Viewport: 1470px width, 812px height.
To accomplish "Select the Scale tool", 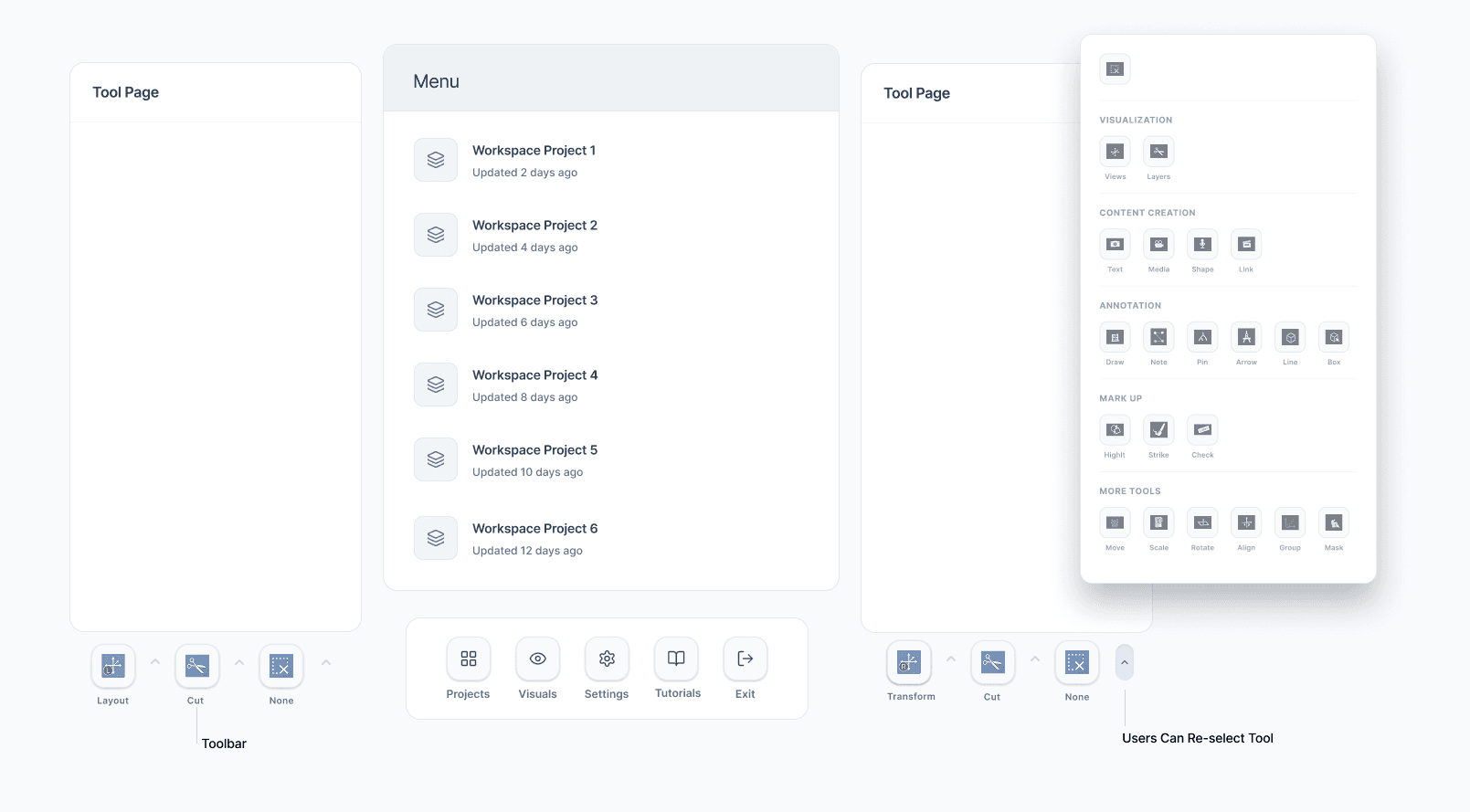I will (x=1159, y=522).
